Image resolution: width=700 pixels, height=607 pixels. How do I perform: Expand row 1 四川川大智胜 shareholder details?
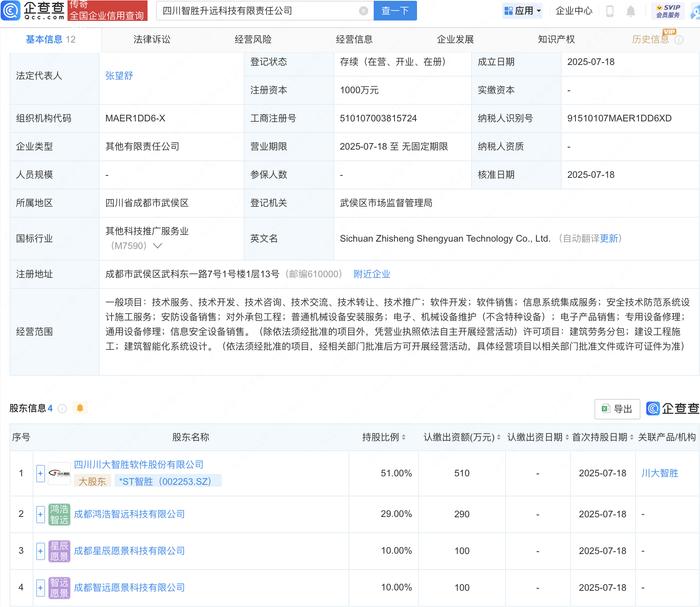[40, 474]
